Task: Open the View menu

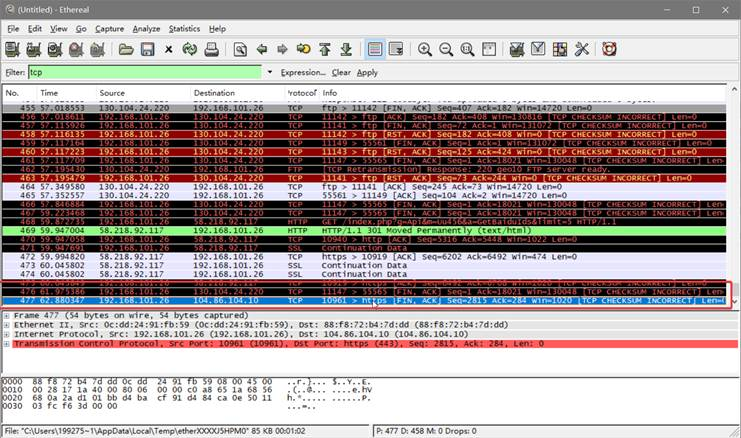Action: click(x=59, y=29)
